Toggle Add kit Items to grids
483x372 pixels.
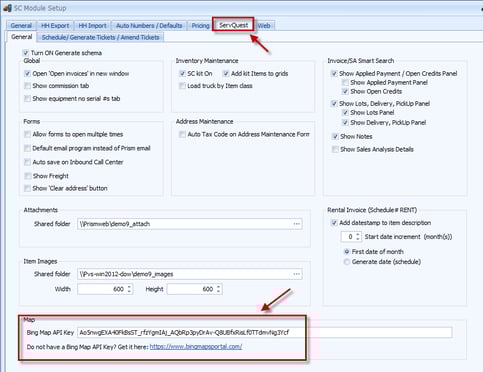pos(226,74)
